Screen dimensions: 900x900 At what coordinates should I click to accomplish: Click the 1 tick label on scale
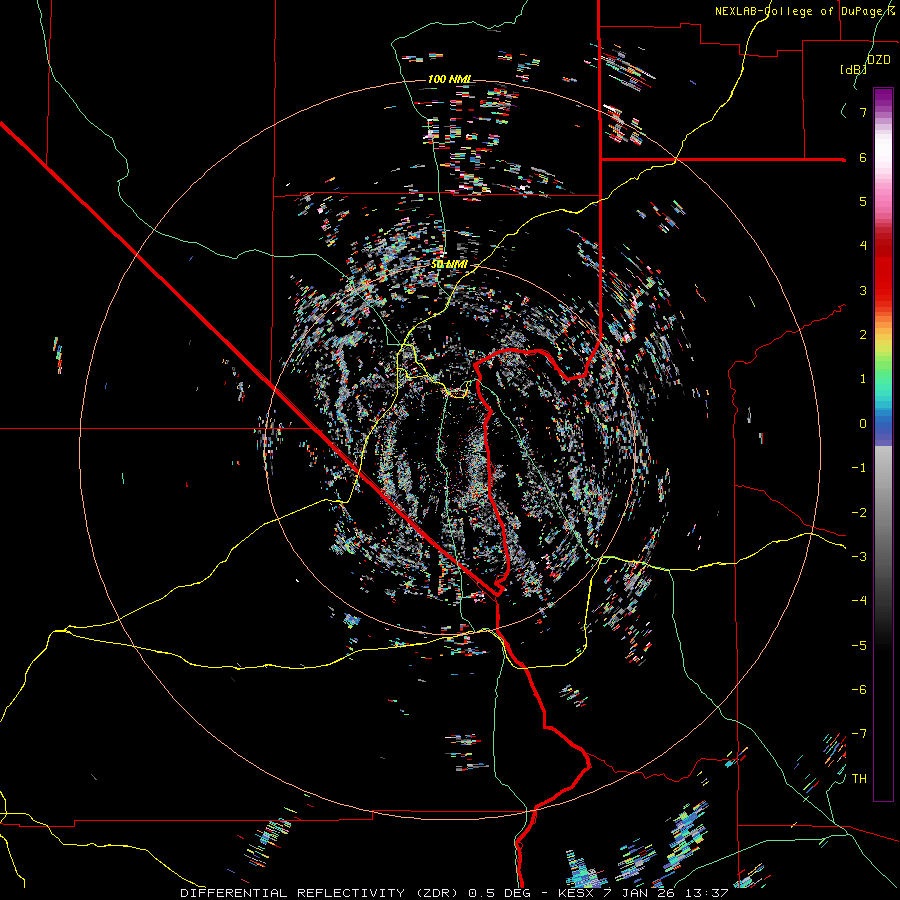(x=863, y=379)
